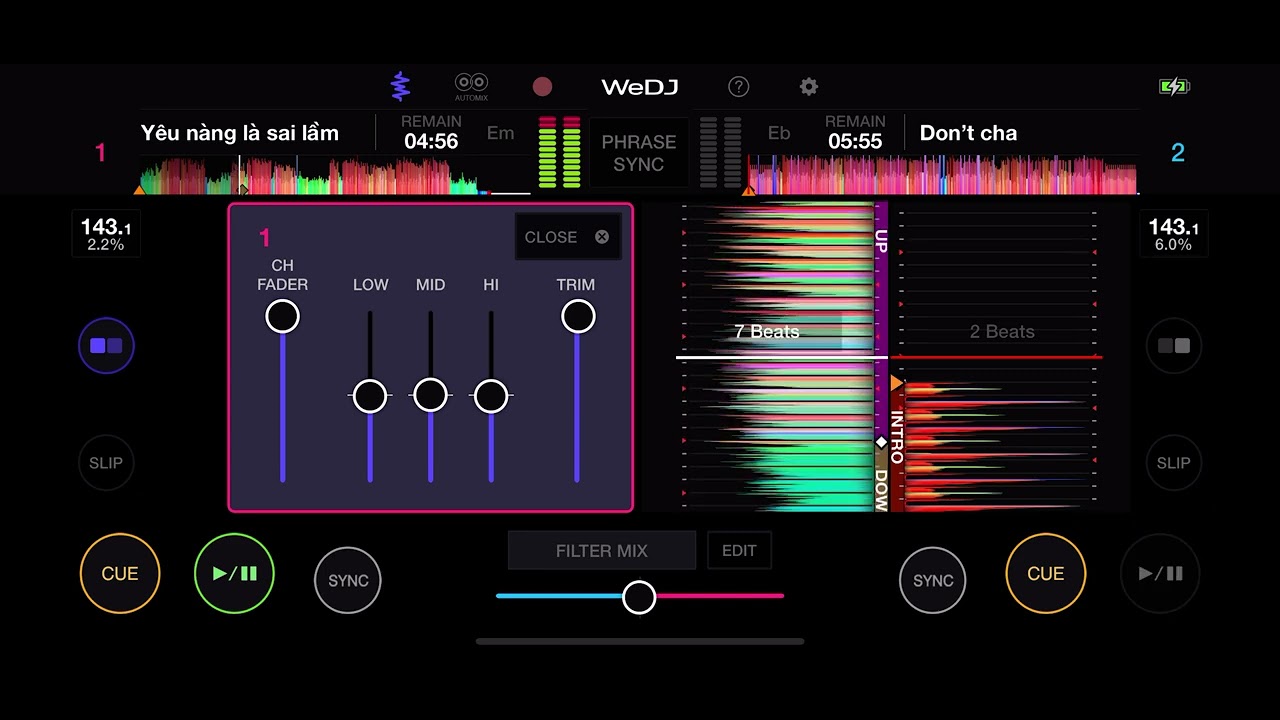Tap deck 1 key Em
Image resolution: width=1280 pixels, height=720 pixels.
[500, 133]
